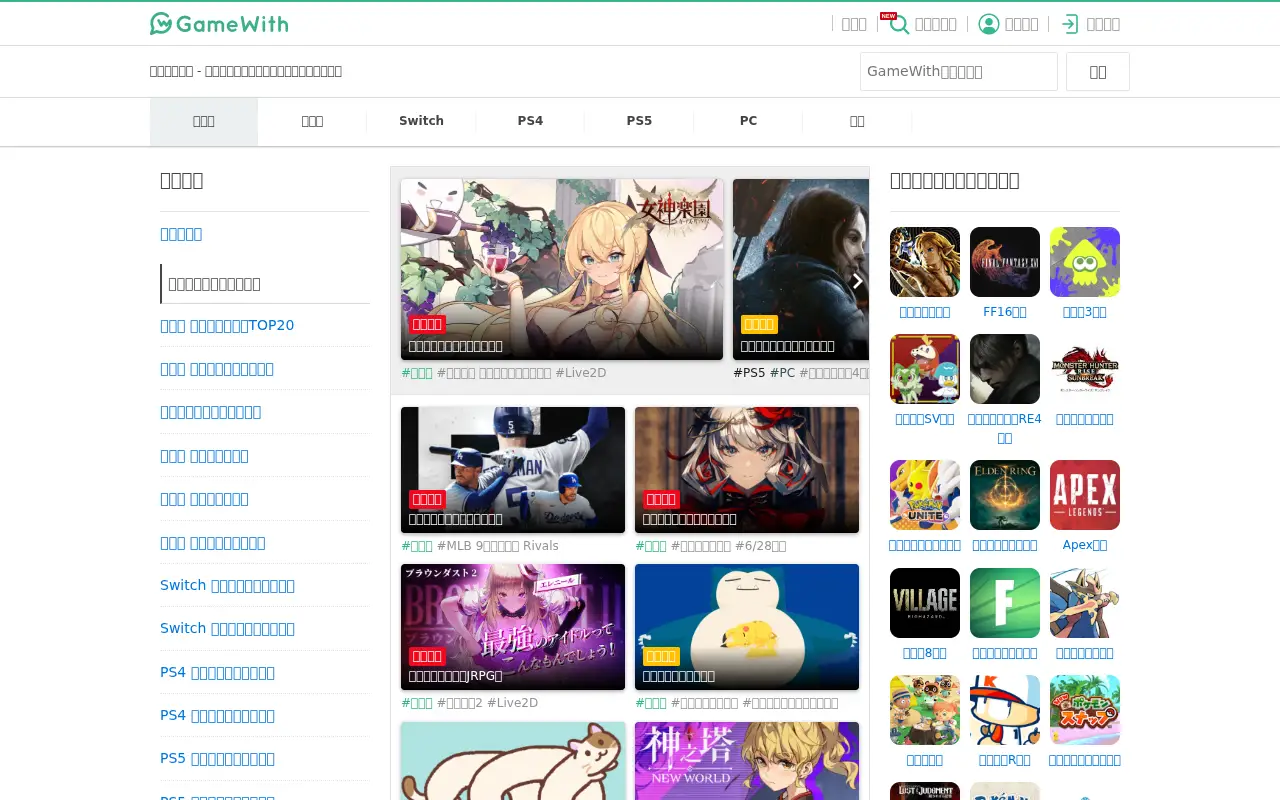Open the Resident Evil Village icon
This screenshot has height=800, width=1280.
point(925,603)
